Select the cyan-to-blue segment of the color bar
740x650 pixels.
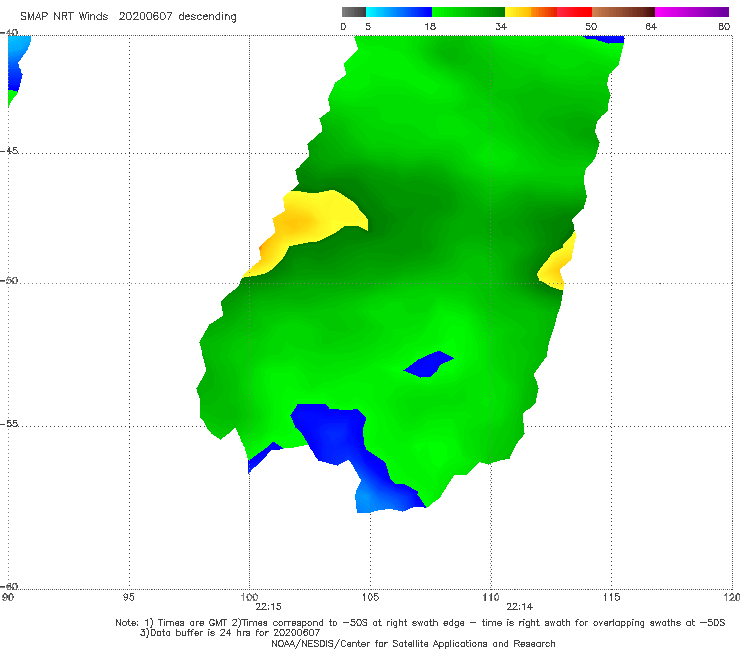(399, 12)
